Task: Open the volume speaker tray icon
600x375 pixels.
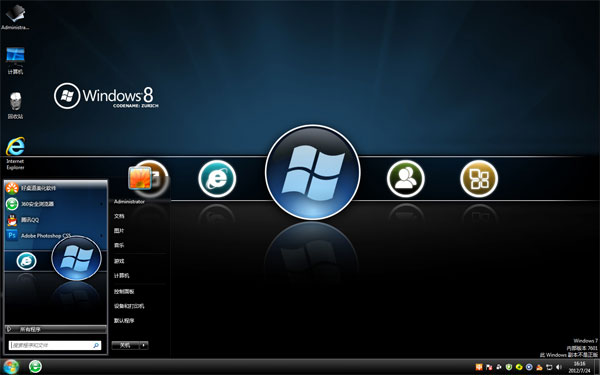Action: (x=559, y=367)
